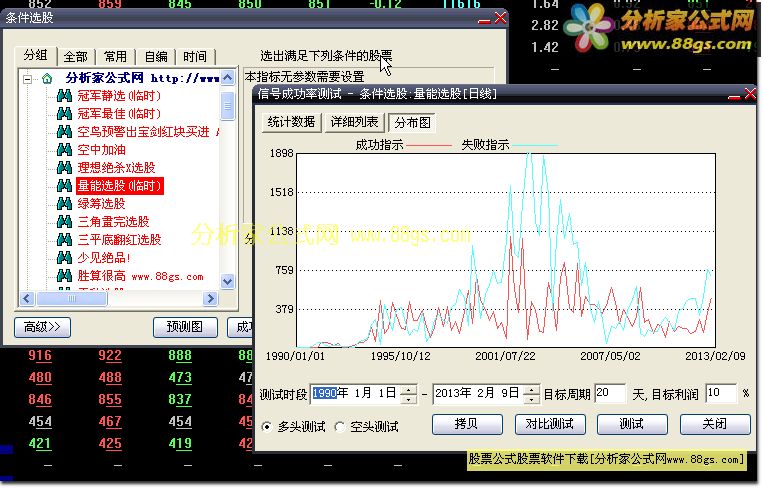Click binoculars icon beside 绿筹选股
763x488 pixels.
click(64, 203)
